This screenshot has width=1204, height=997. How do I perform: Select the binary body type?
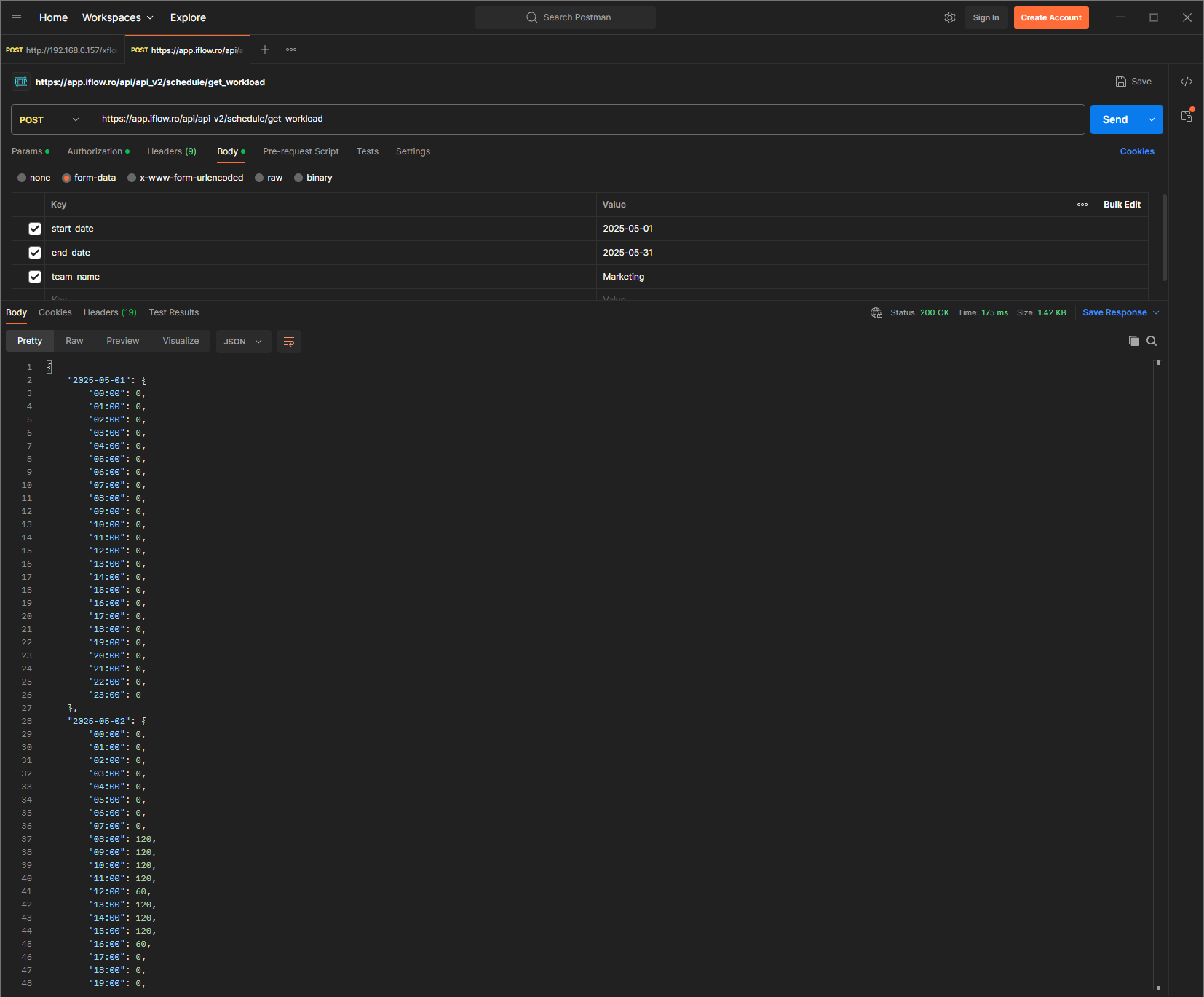pyautogui.click(x=298, y=178)
